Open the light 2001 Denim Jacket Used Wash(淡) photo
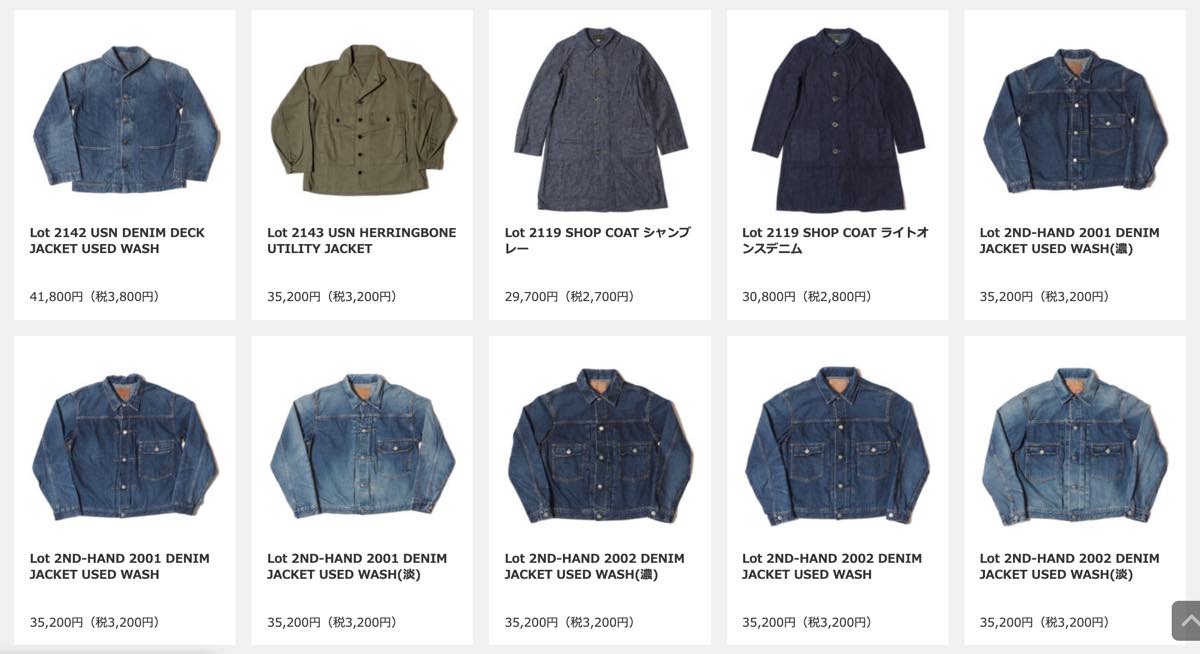This screenshot has height=654, width=1200. tap(362, 445)
